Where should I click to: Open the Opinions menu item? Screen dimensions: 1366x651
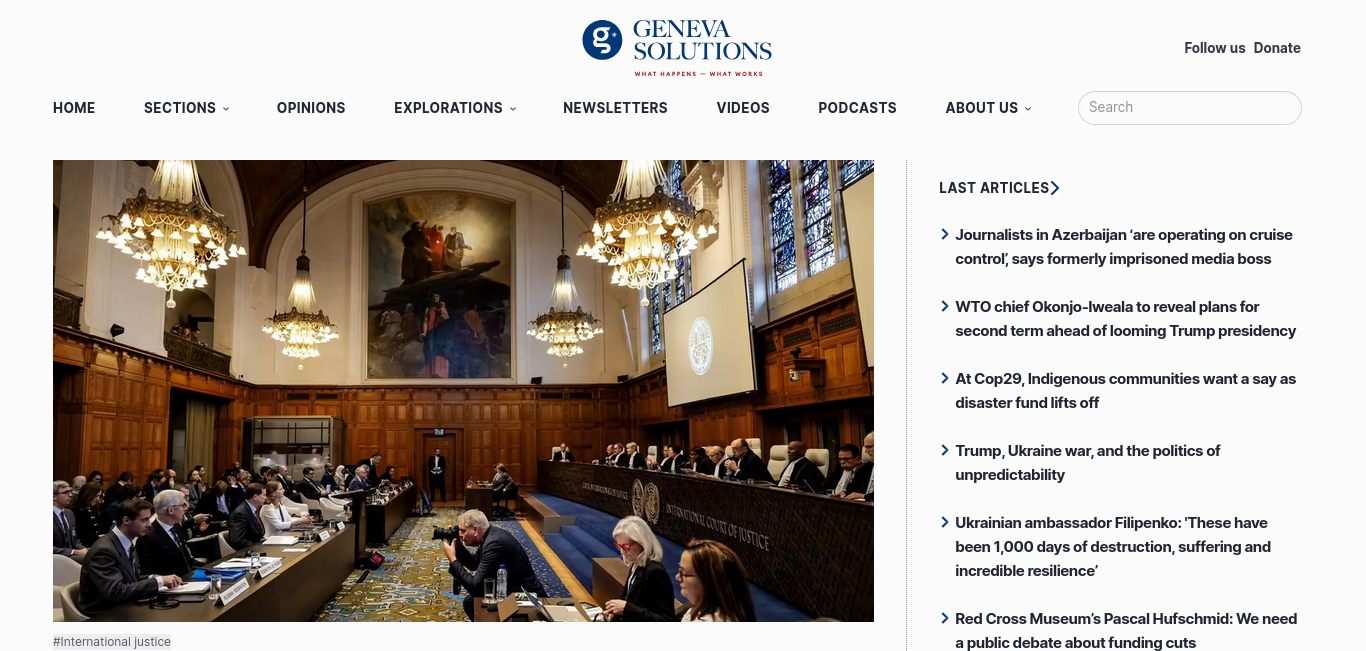pyautogui.click(x=311, y=108)
